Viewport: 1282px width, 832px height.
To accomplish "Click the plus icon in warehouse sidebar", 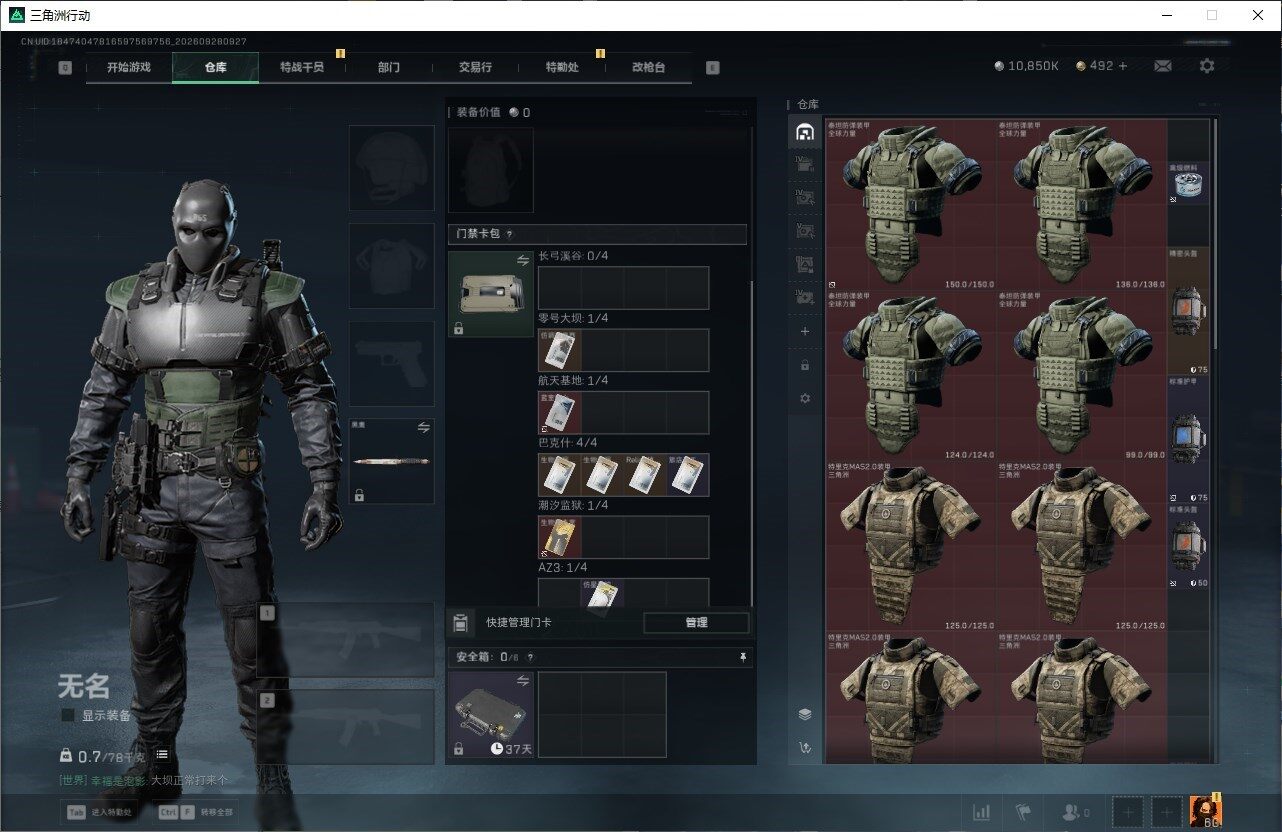I will 805,332.
